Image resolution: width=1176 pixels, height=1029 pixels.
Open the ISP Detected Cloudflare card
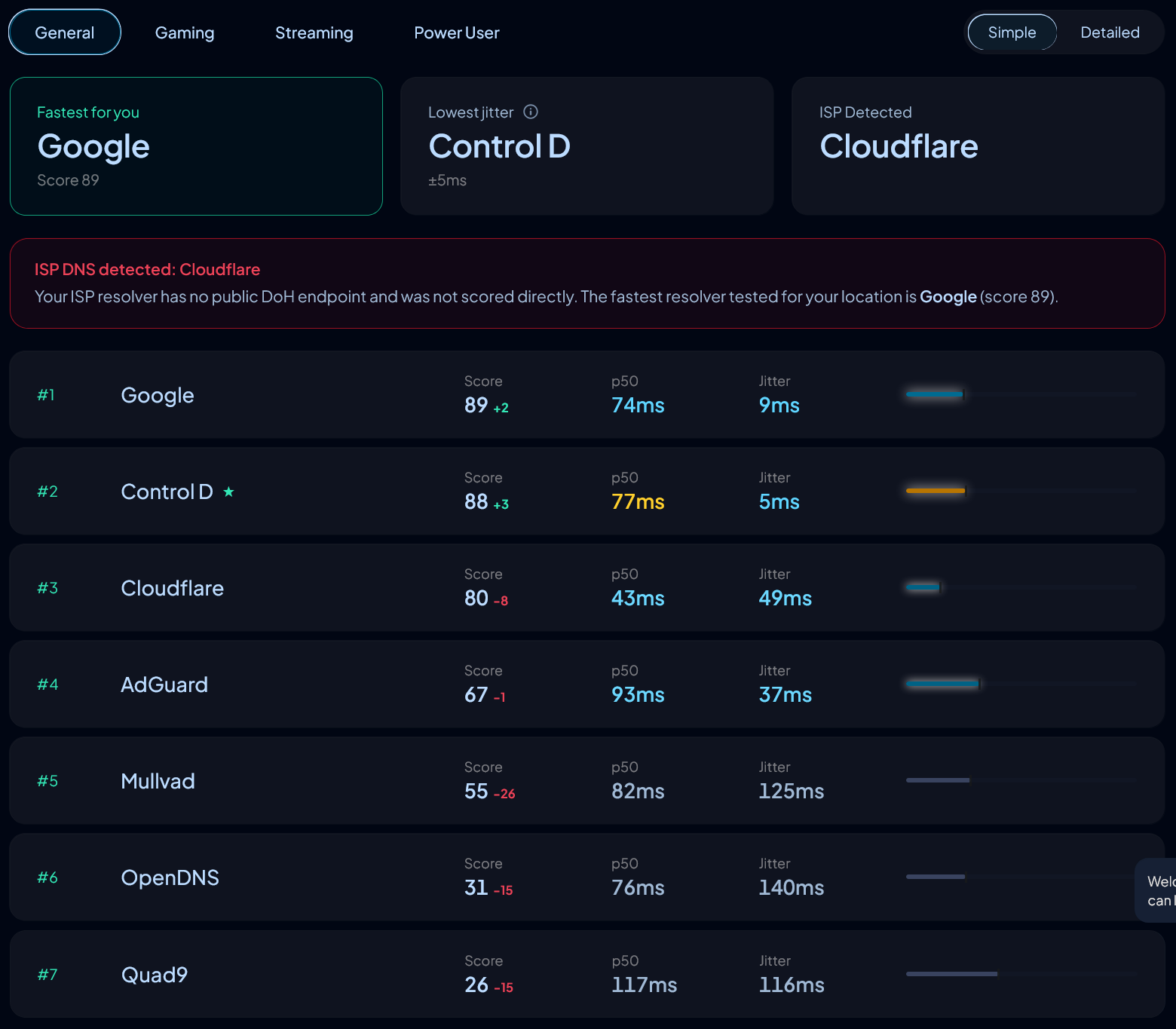tap(978, 146)
